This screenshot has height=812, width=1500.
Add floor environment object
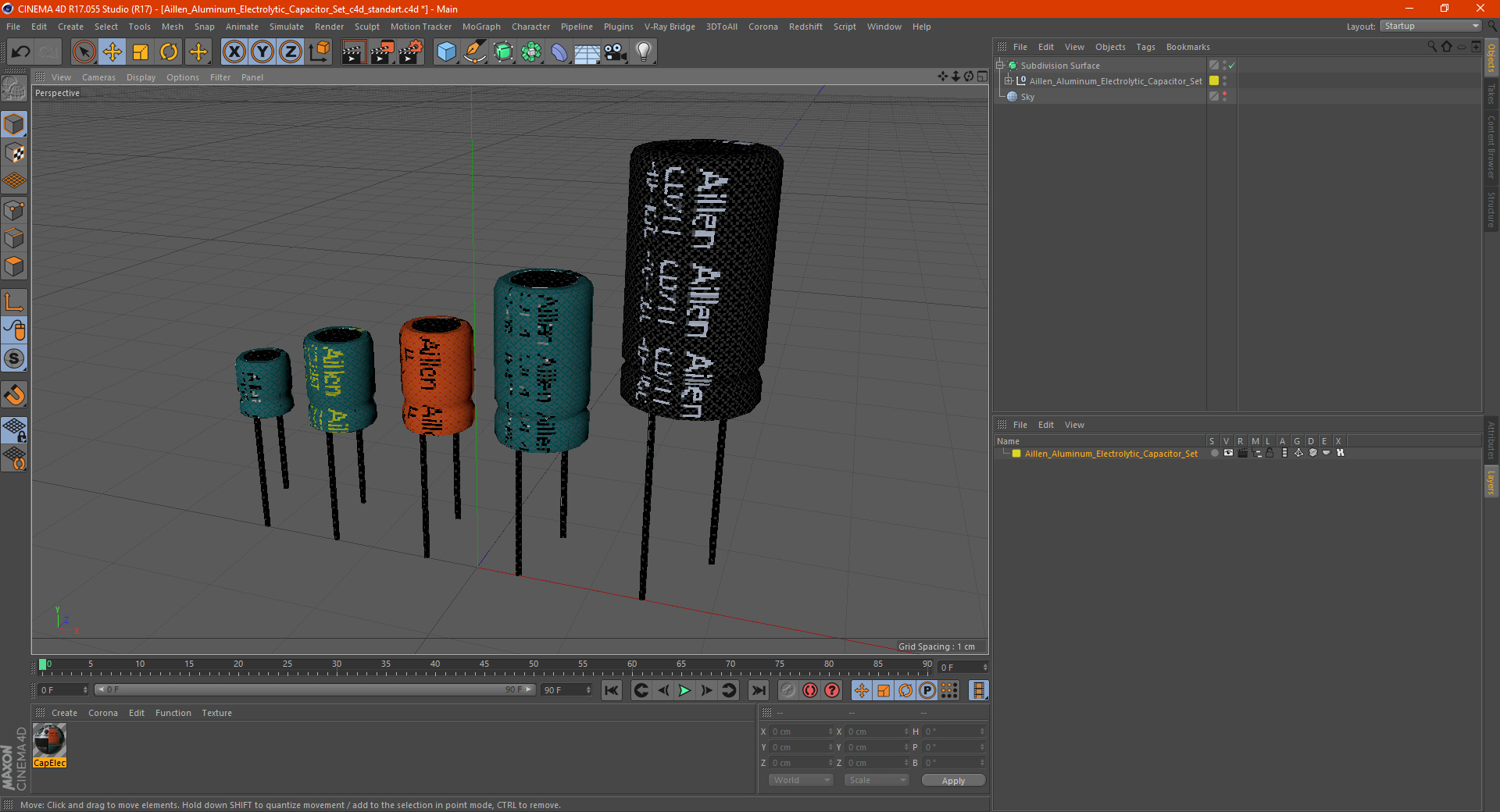(587, 52)
